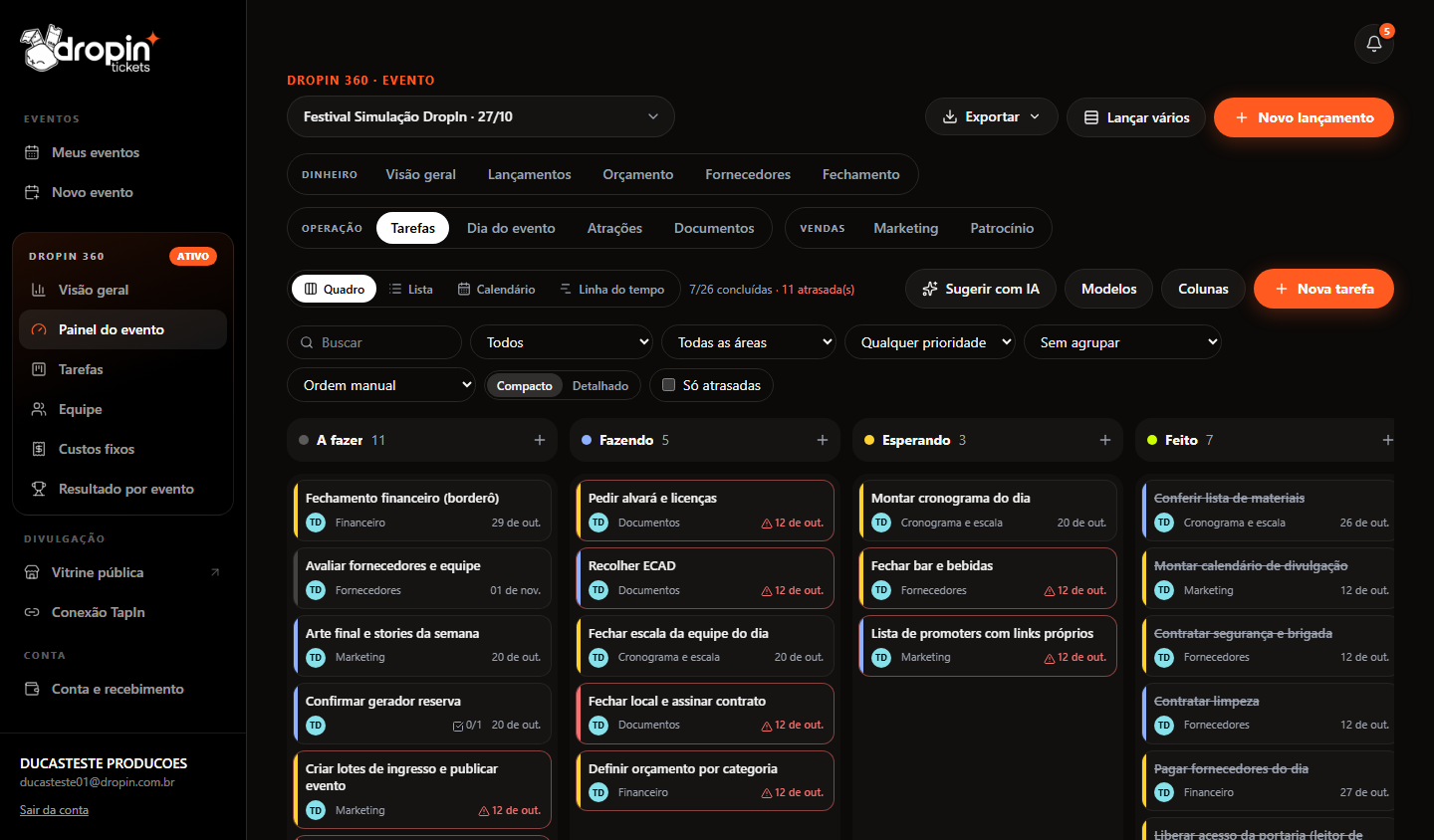The height and width of the screenshot is (840, 1434).
Task: Open the Fechamento tab
Action: (861, 174)
